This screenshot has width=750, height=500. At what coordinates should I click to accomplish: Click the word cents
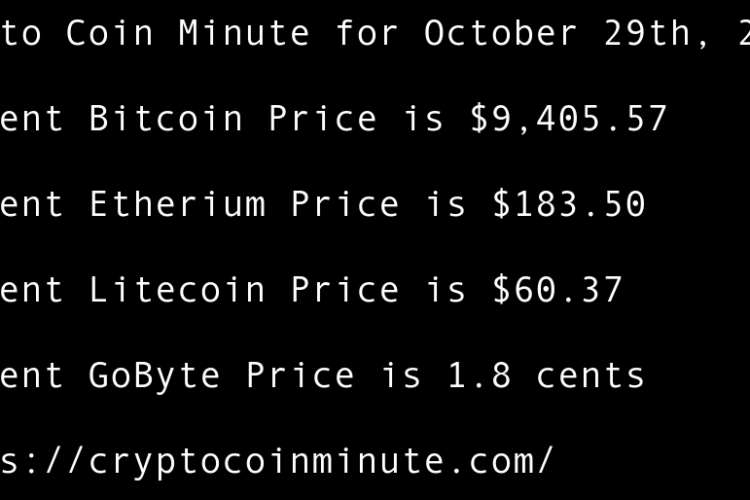tap(590, 375)
